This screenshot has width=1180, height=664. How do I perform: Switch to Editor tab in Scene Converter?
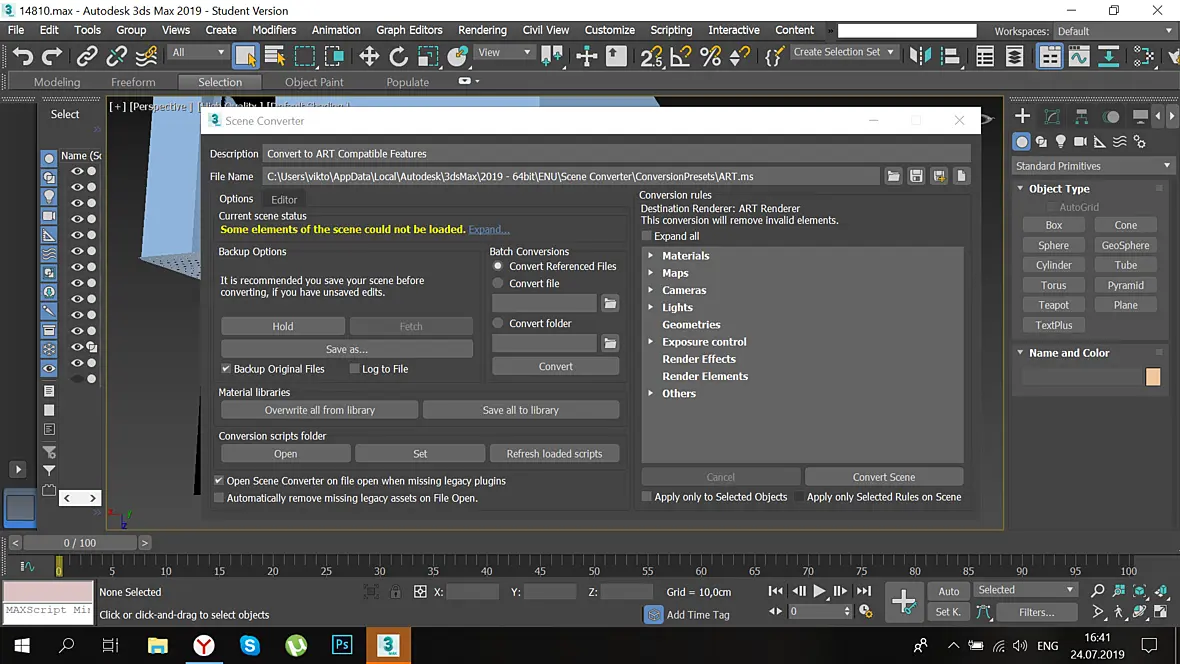pos(284,200)
